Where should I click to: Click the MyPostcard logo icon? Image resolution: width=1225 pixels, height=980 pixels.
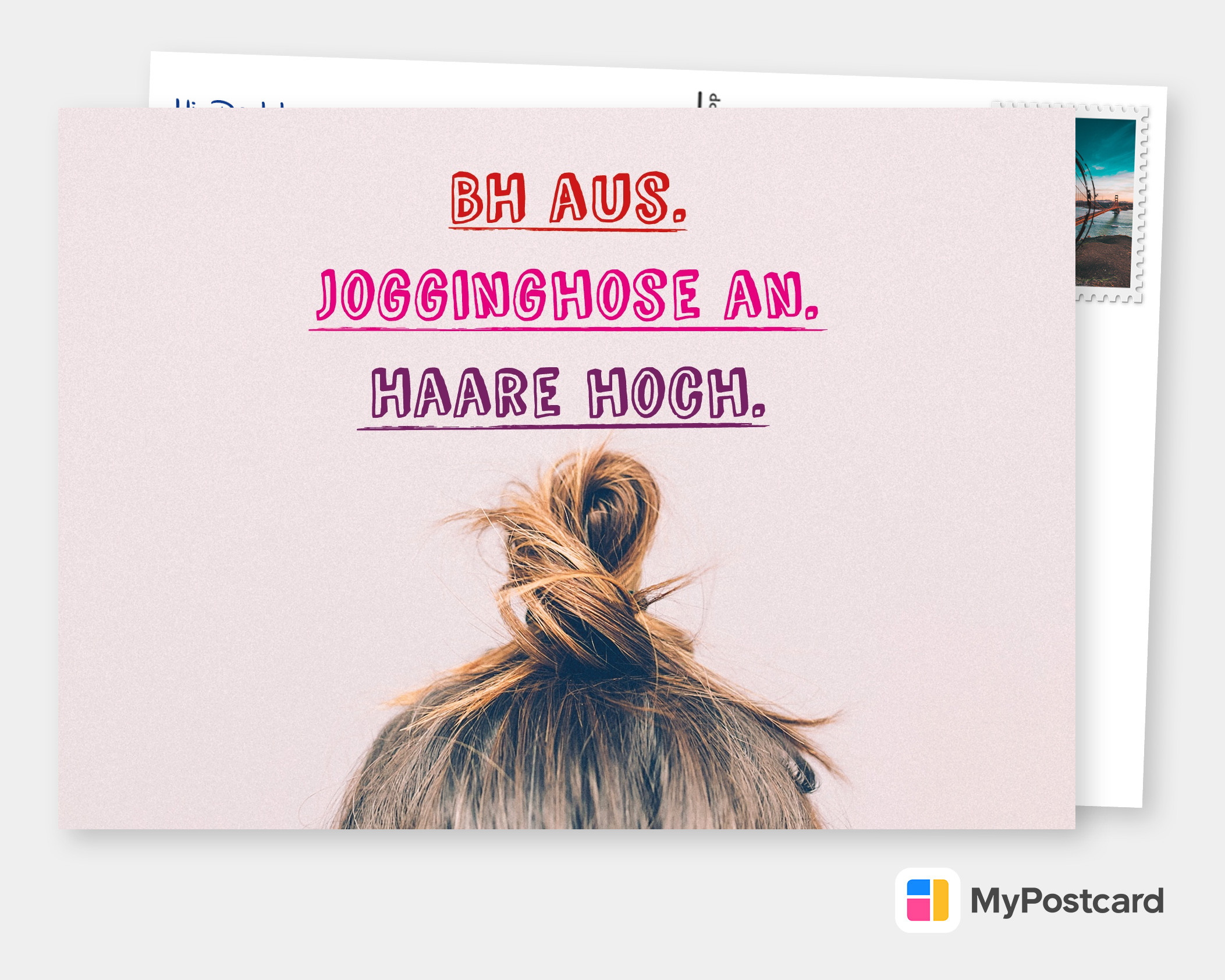[x=928, y=900]
